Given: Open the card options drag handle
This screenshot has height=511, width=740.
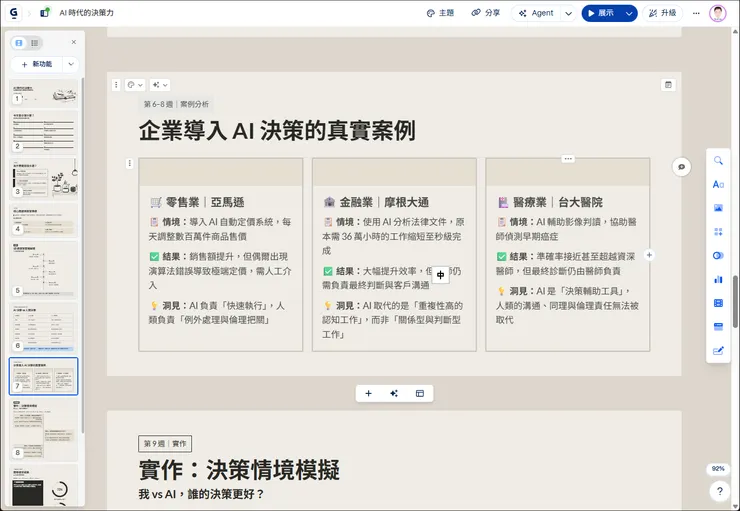Looking at the screenshot, I should [116, 85].
